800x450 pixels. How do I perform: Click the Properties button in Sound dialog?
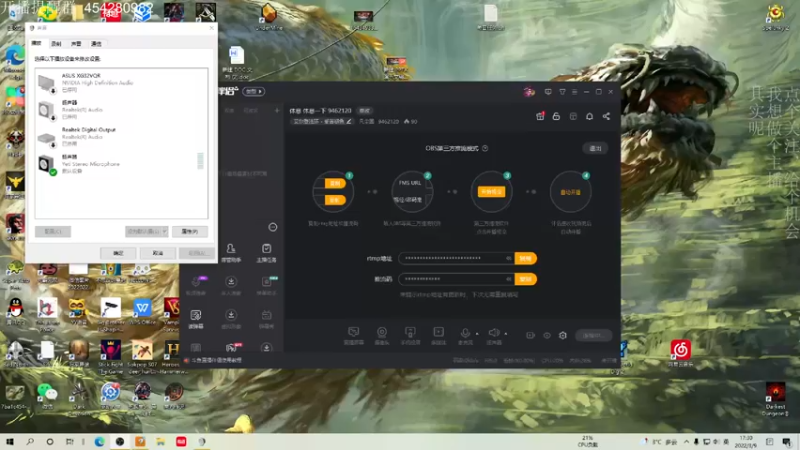(190, 232)
